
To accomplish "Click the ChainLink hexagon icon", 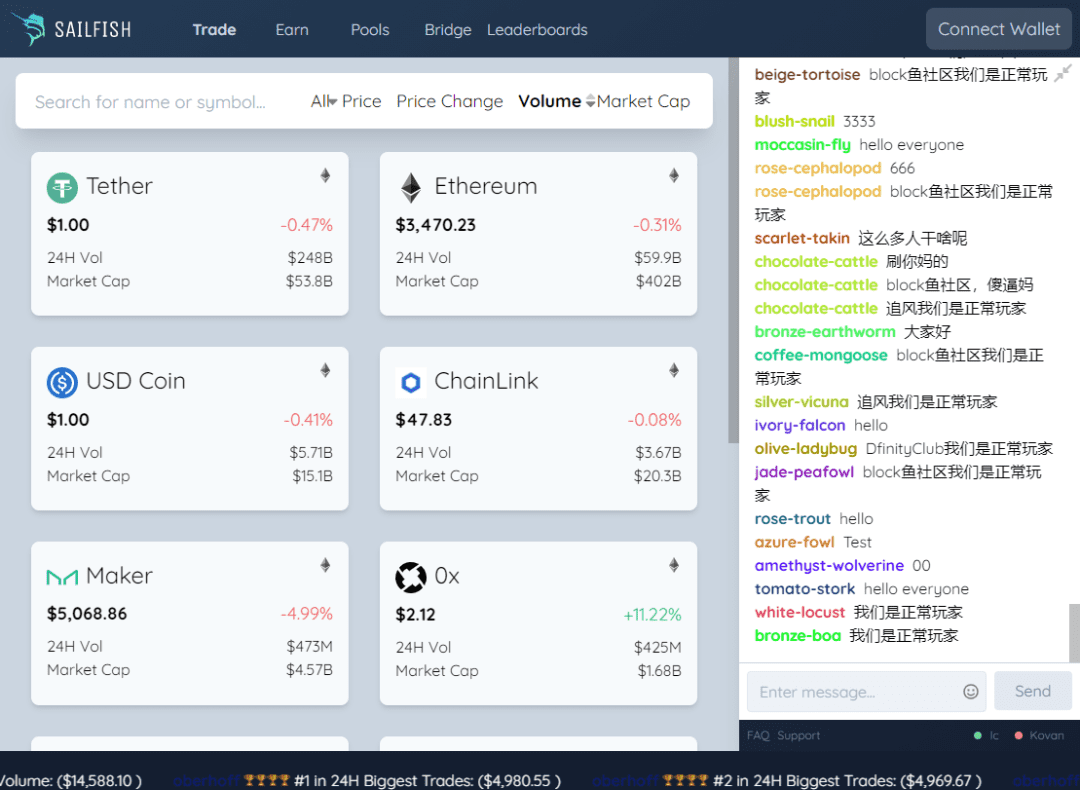I will [x=411, y=382].
